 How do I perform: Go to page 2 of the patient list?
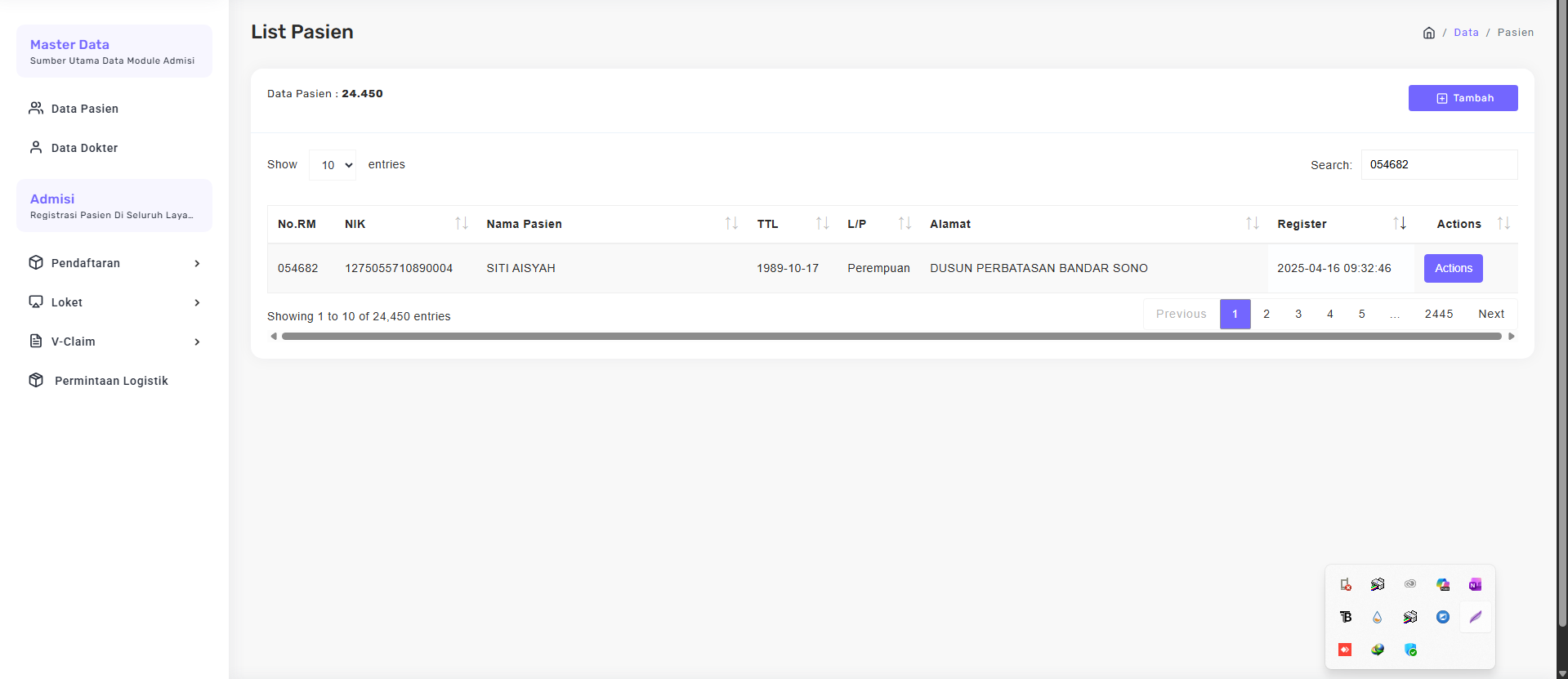click(1266, 314)
